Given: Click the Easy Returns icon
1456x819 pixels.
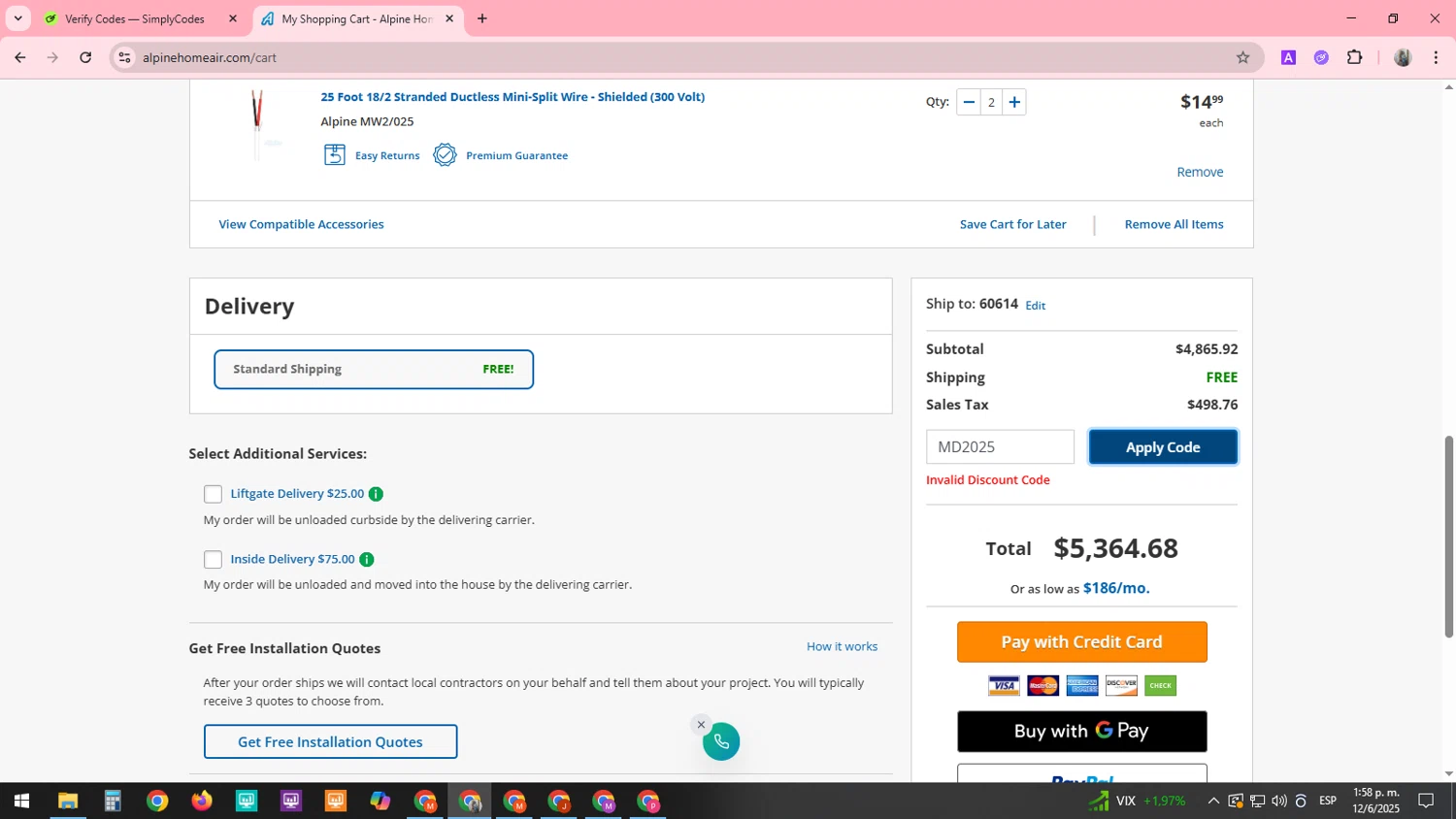Looking at the screenshot, I should click(335, 155).
